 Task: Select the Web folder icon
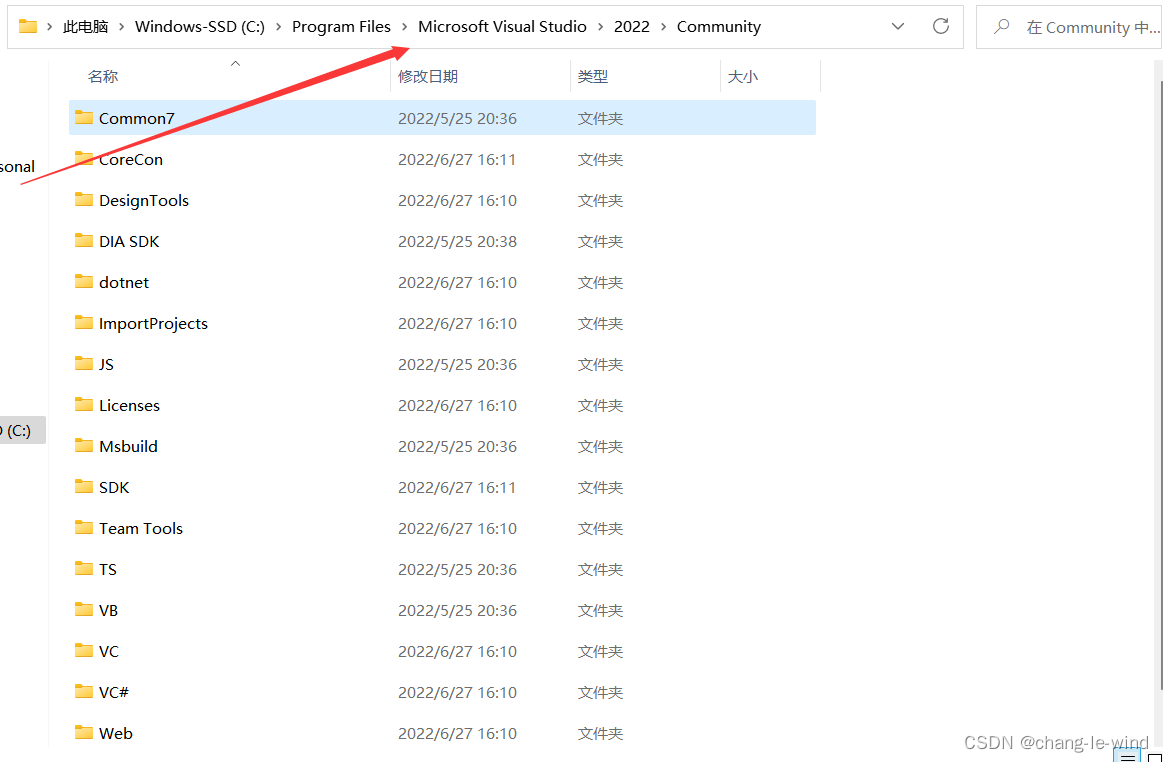(x=84, y=732)
